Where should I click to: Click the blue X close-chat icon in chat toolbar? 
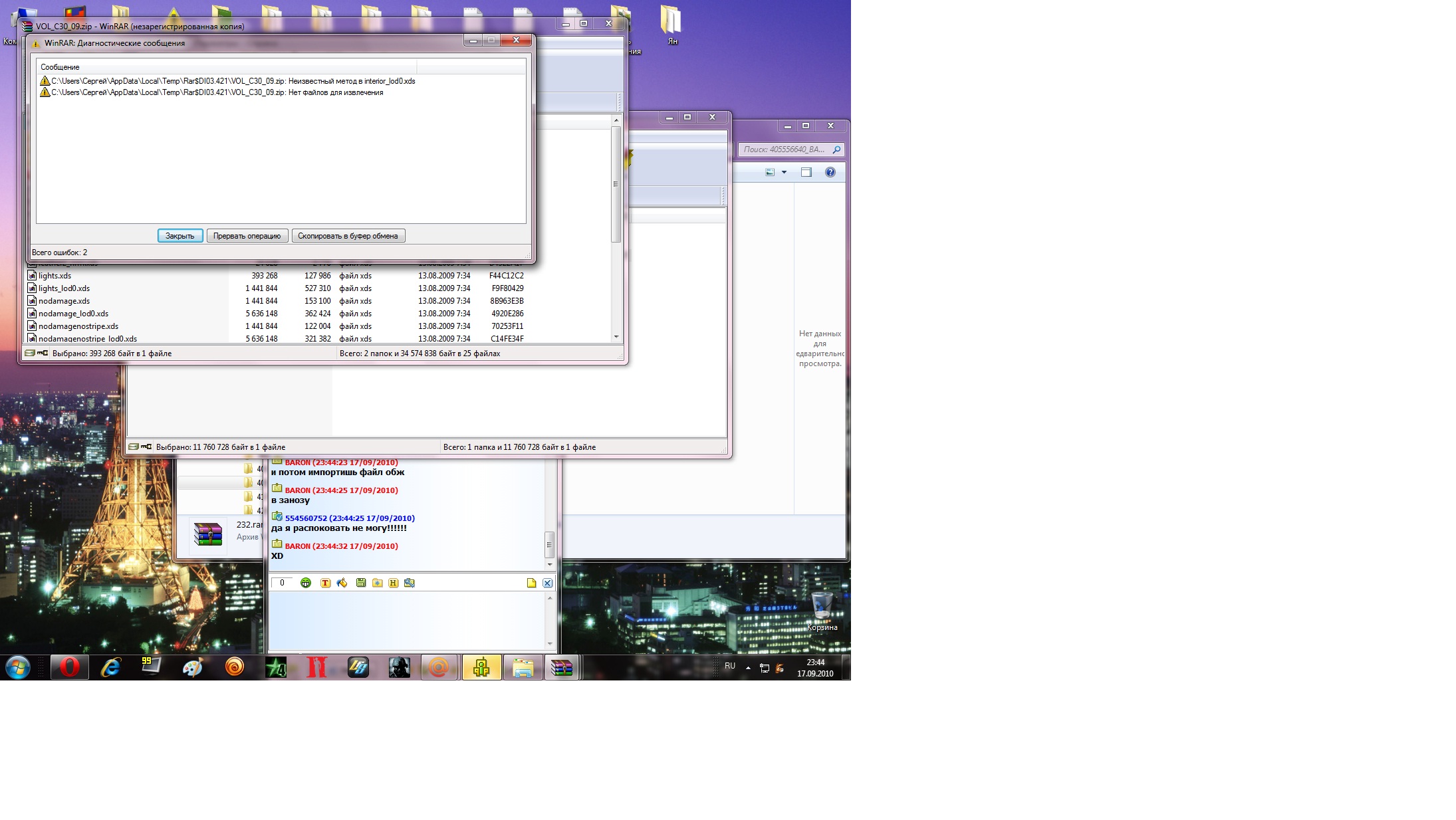point(548,583)
